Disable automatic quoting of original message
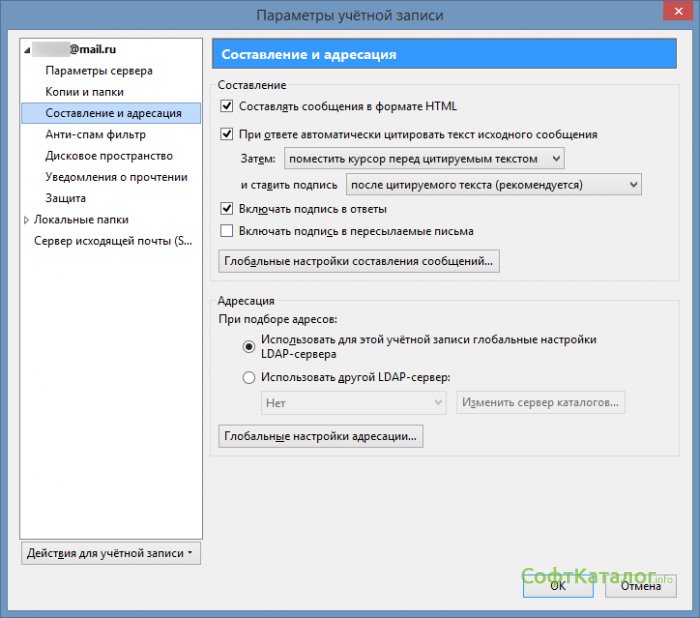This screenshot has width=700, height=618. coord(227,134)
